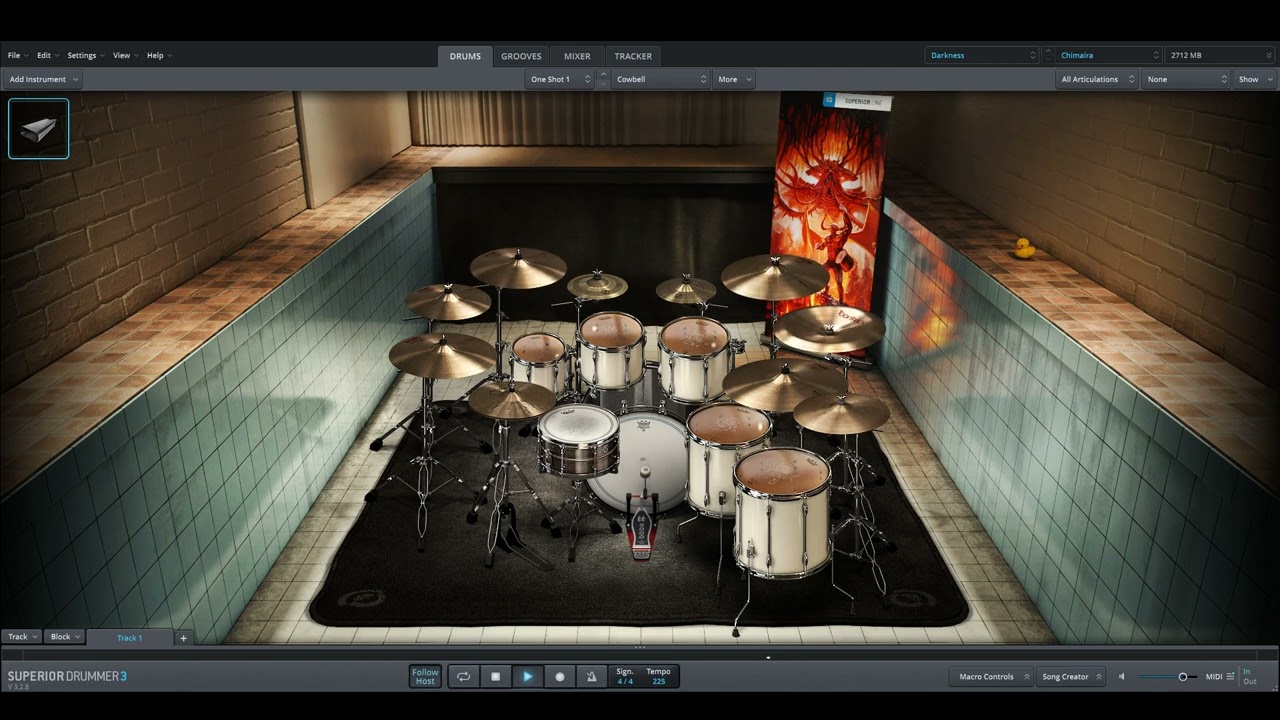The height and width of the screenshot is (720, 1280).
Task: Open the Show dropdown
Action: click(x=1256, y=79)
